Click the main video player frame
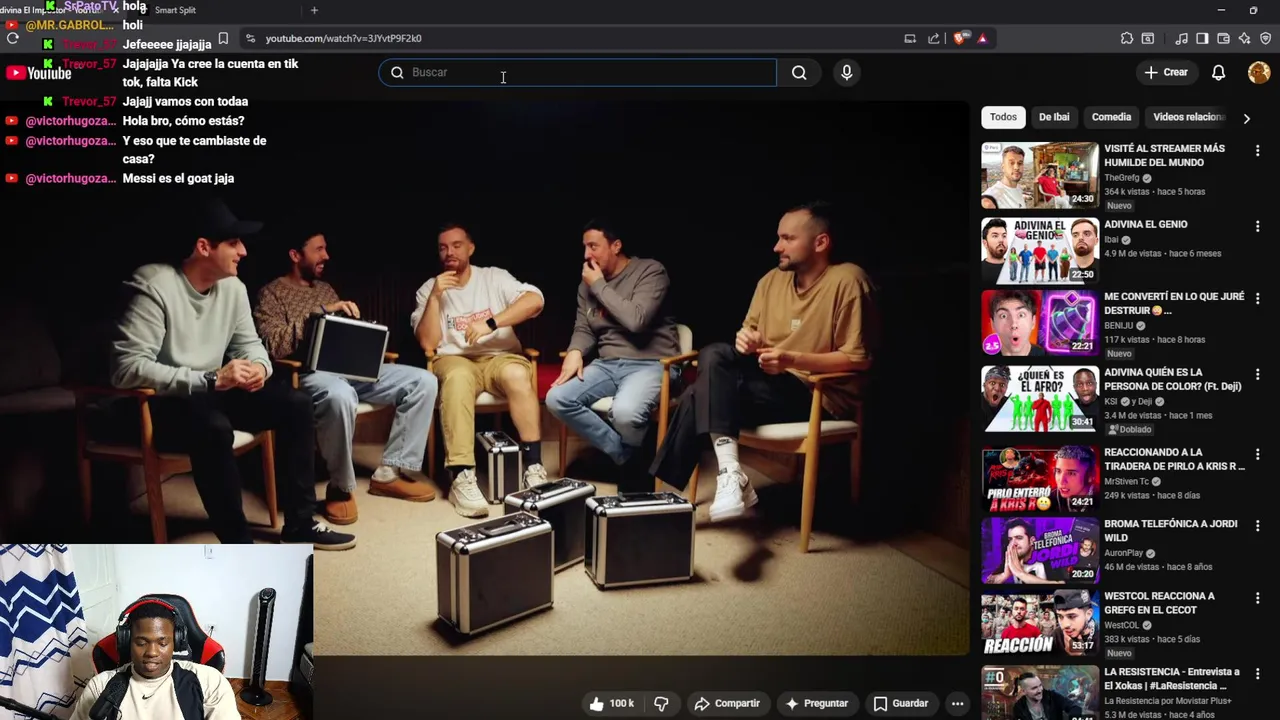The width and height of the screenshot is (1280, 720). [x=484, y=378]
